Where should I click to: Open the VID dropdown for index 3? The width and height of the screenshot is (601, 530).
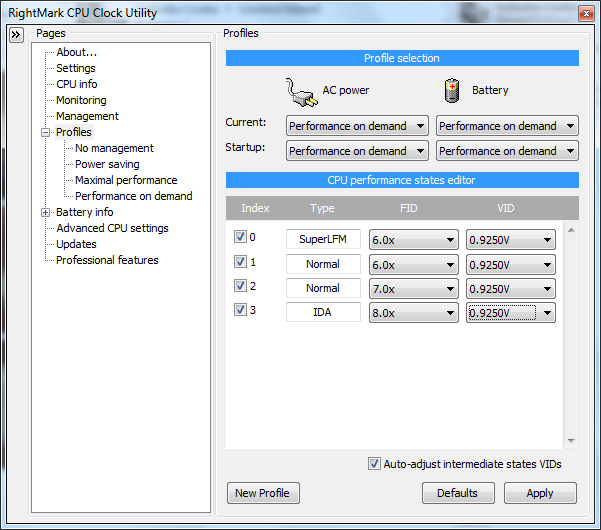(x=511, y=313)
